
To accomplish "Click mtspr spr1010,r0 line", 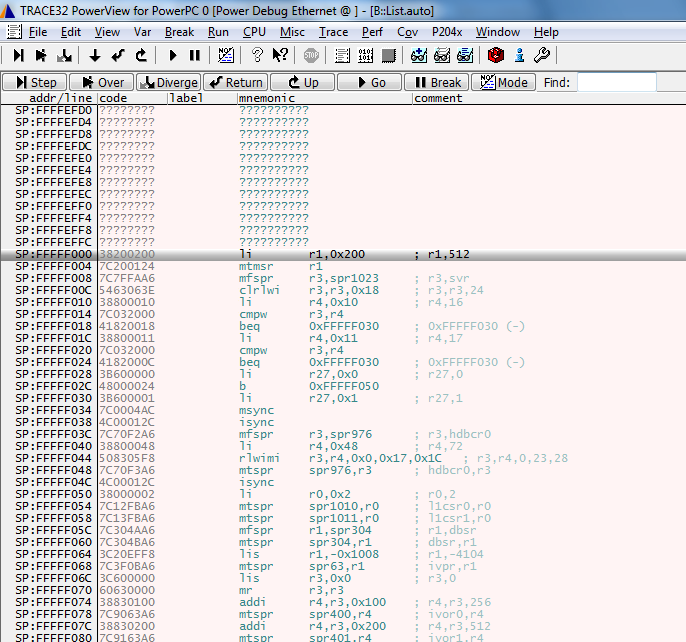I will [x=343, y=506].
